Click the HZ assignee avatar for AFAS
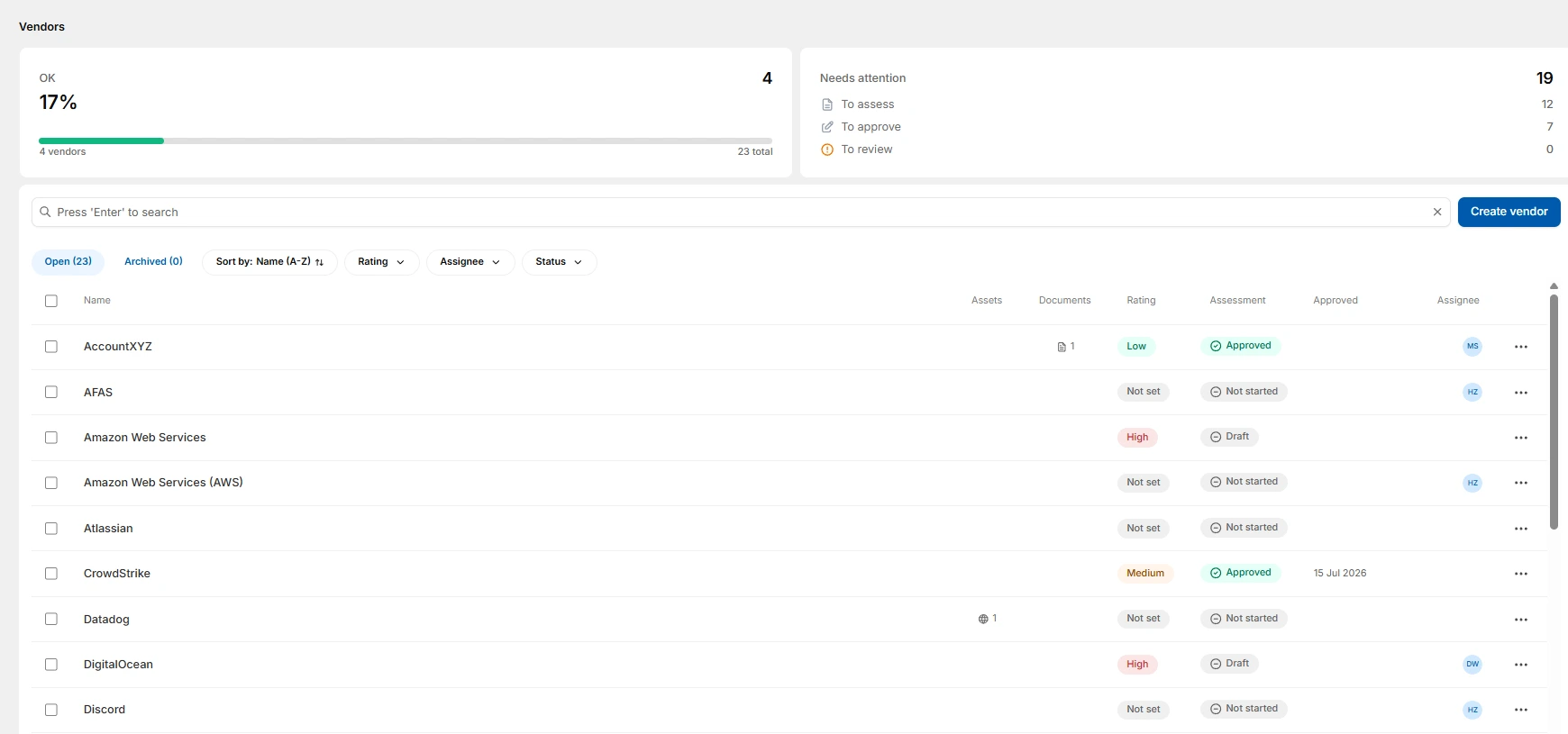Image resolution: width=1568 pixels, height=734 pixels. 1472,392
